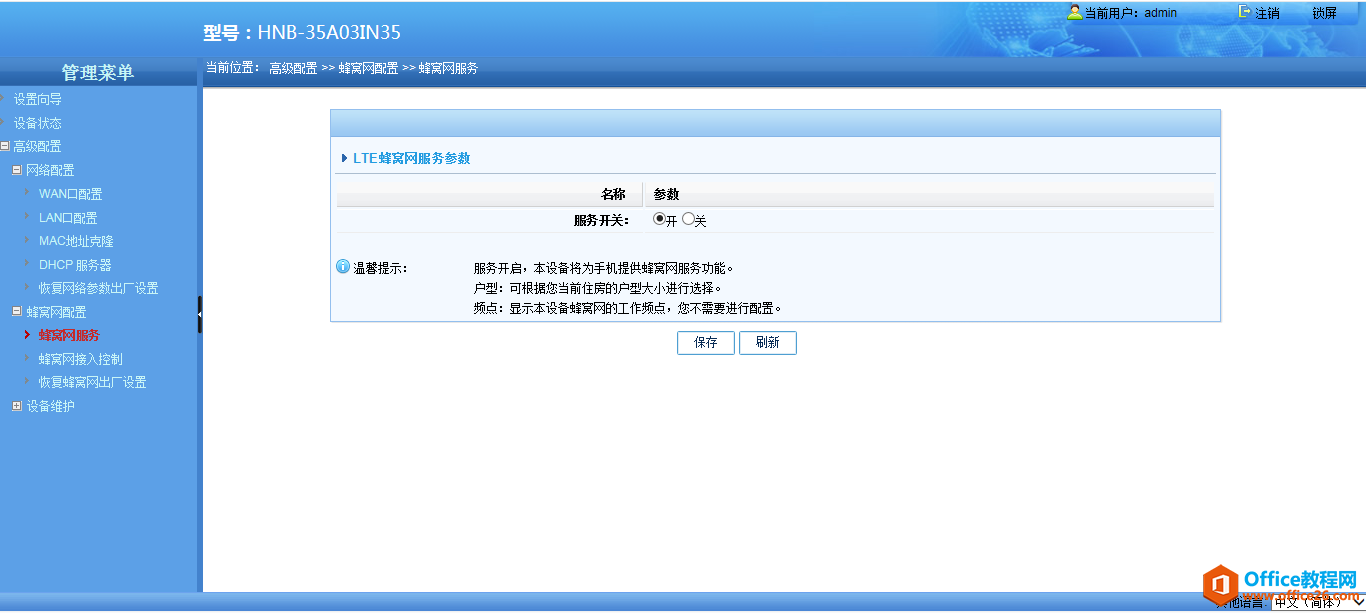Click the 名称 column header
The width and height of the screenshot is (1366, 613).
pos(613,194)
